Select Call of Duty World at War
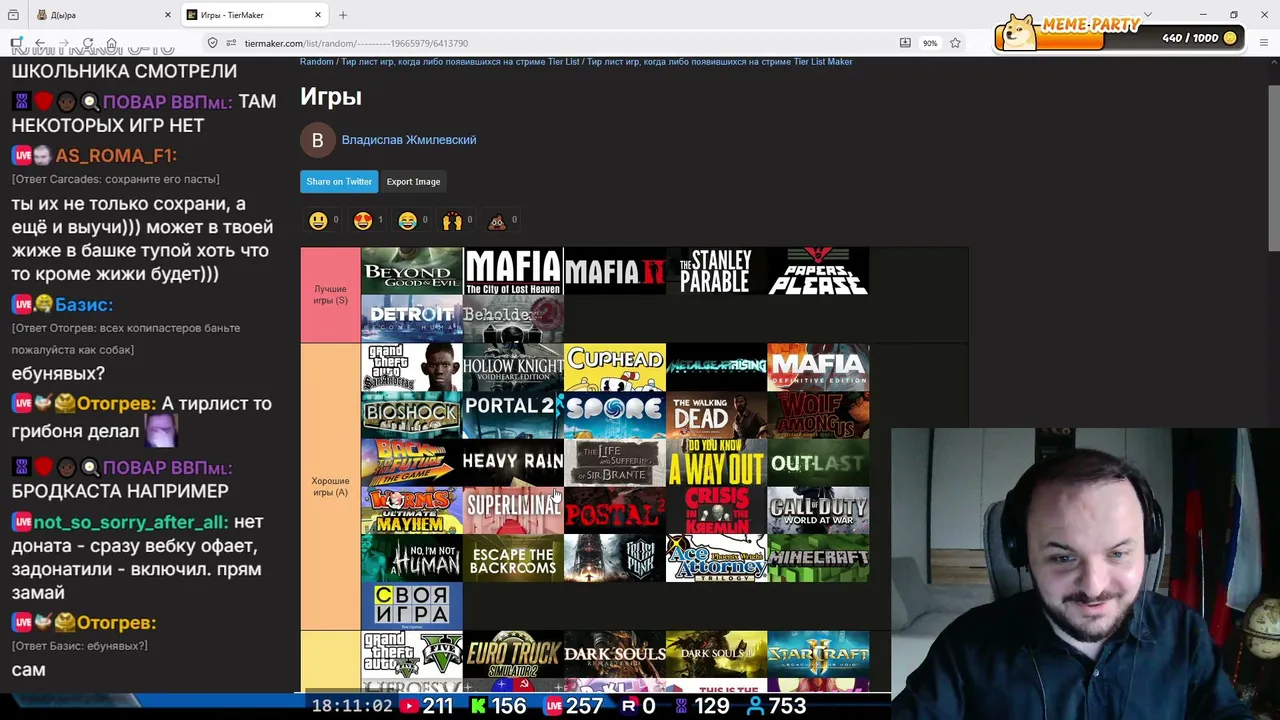The height and width of the screenshot is (720, 1280). point(818,511)
